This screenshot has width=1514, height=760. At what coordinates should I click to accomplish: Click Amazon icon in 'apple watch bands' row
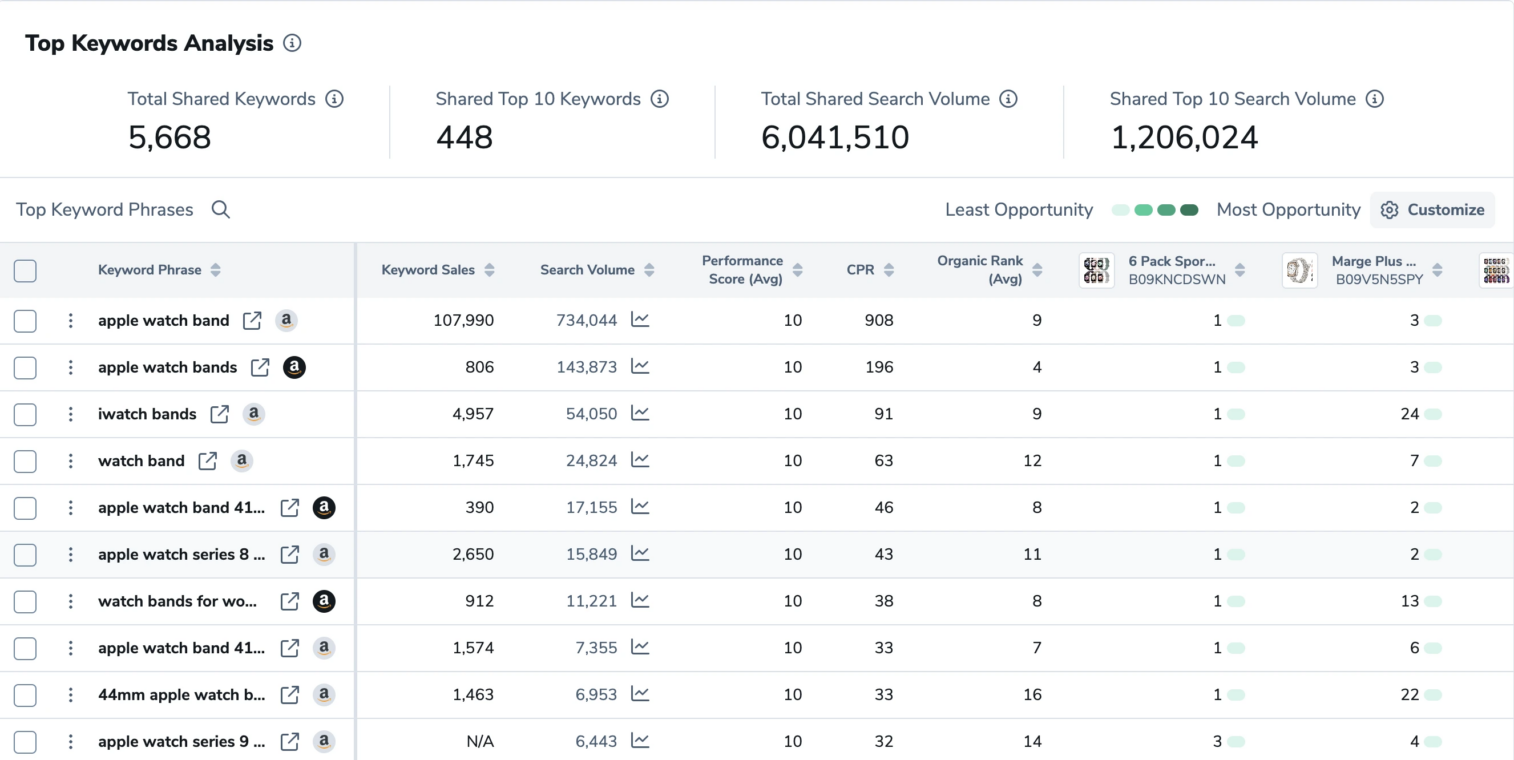click(x=294, y=367)
